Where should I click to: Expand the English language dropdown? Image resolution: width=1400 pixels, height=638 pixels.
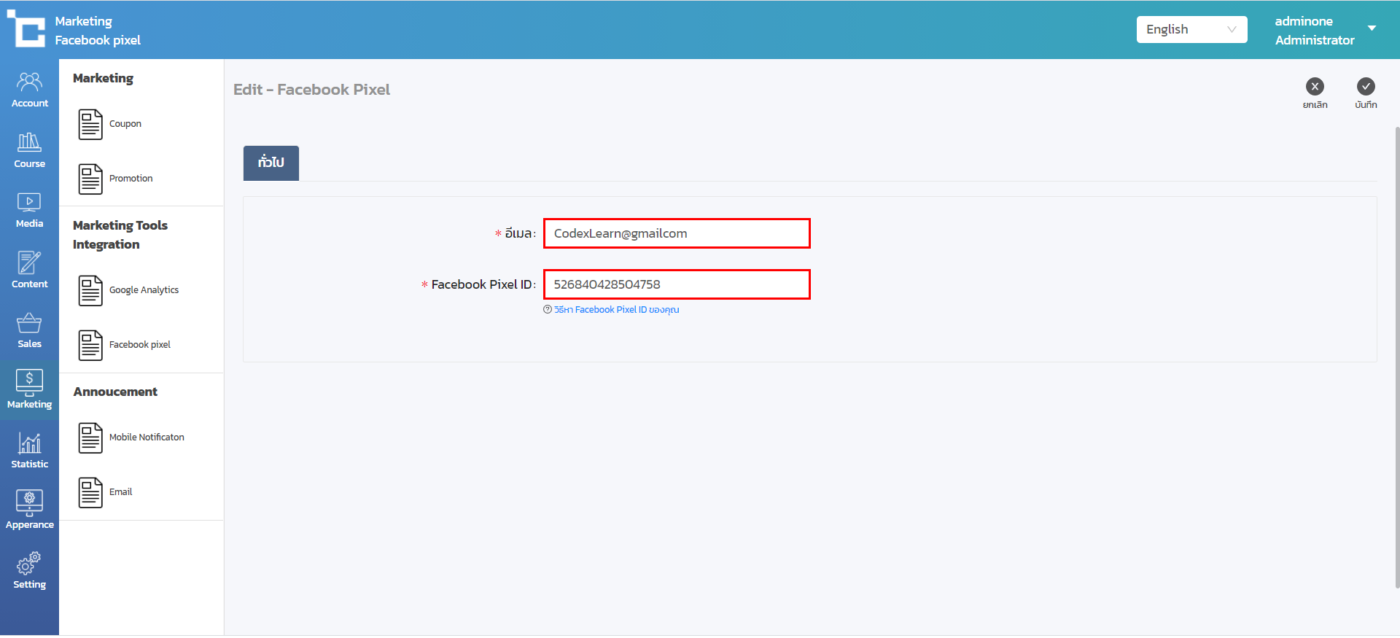point(1191,29)
